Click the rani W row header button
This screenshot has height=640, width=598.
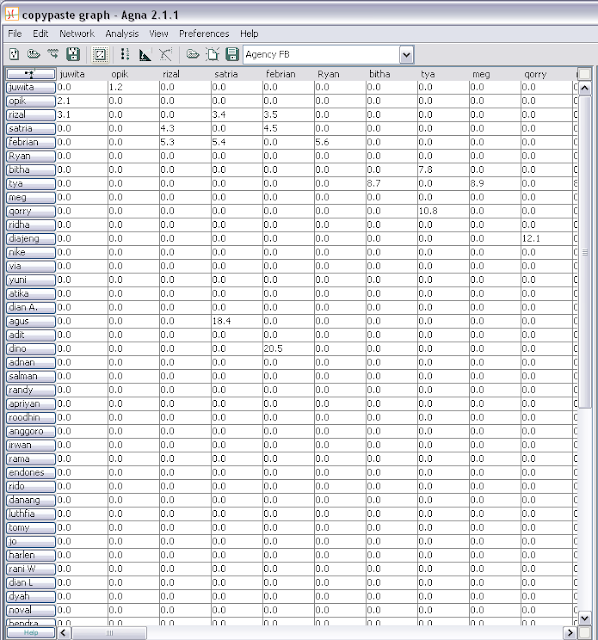tap(31, 569)
